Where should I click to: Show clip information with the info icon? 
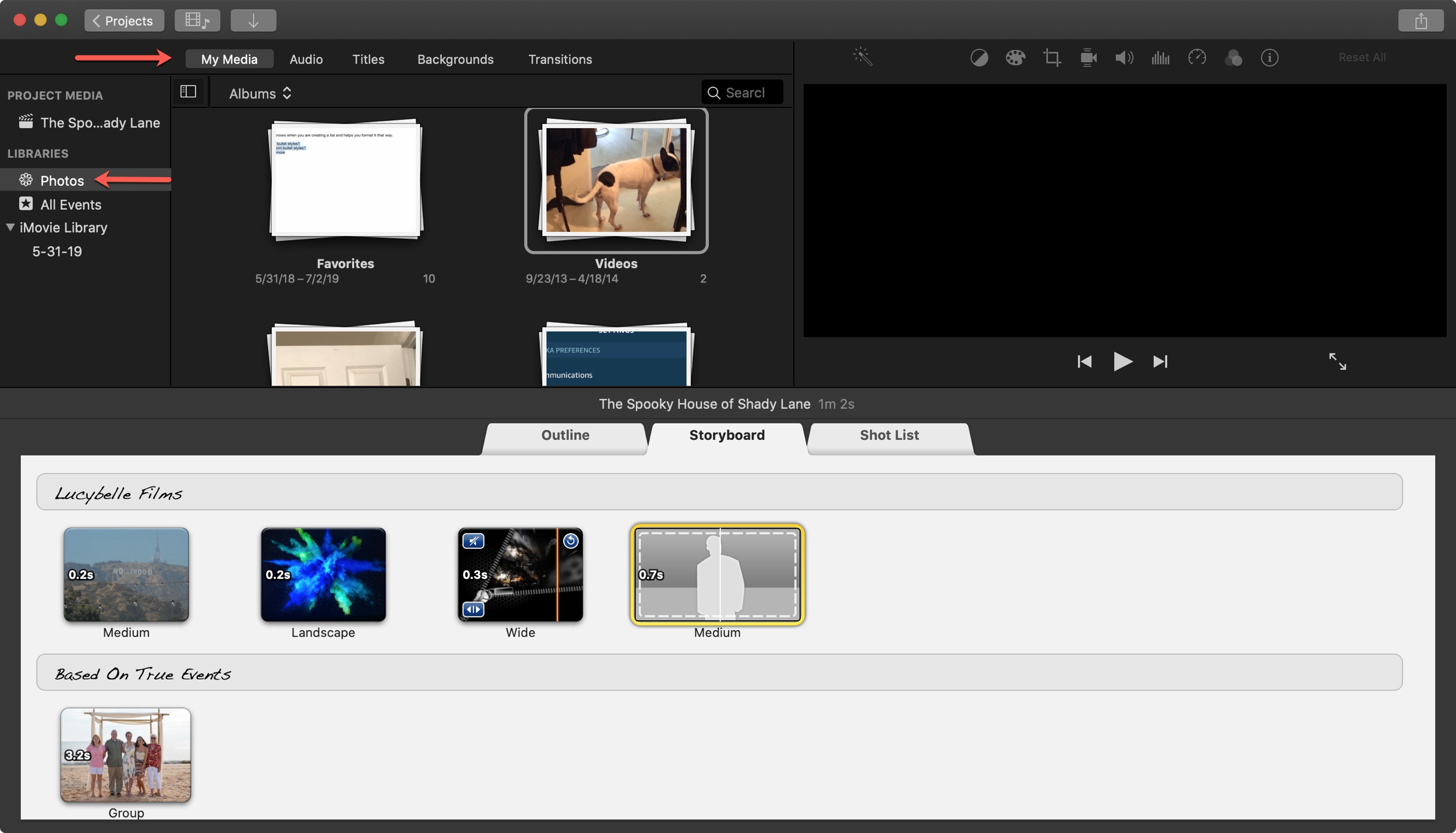pos(1270,58)
